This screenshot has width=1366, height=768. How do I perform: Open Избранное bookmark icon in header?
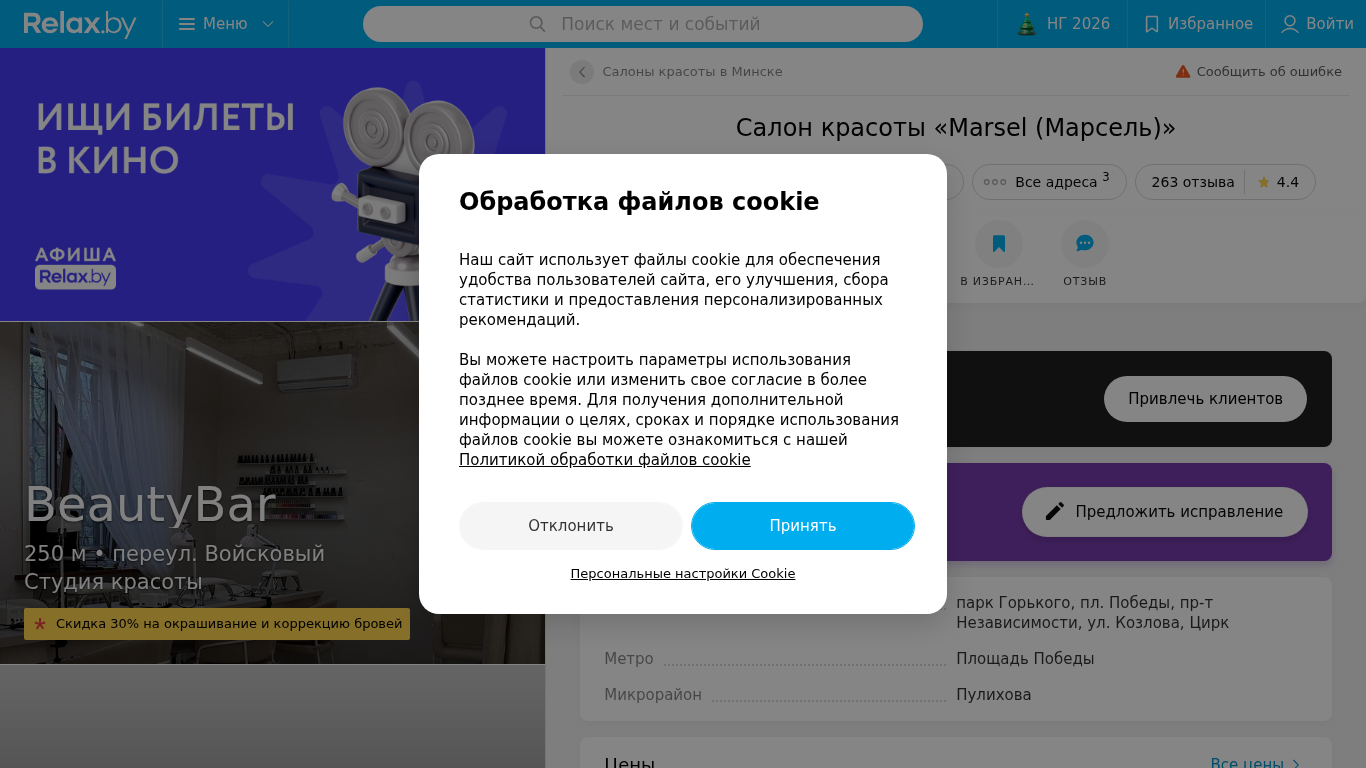(1152, 24)
